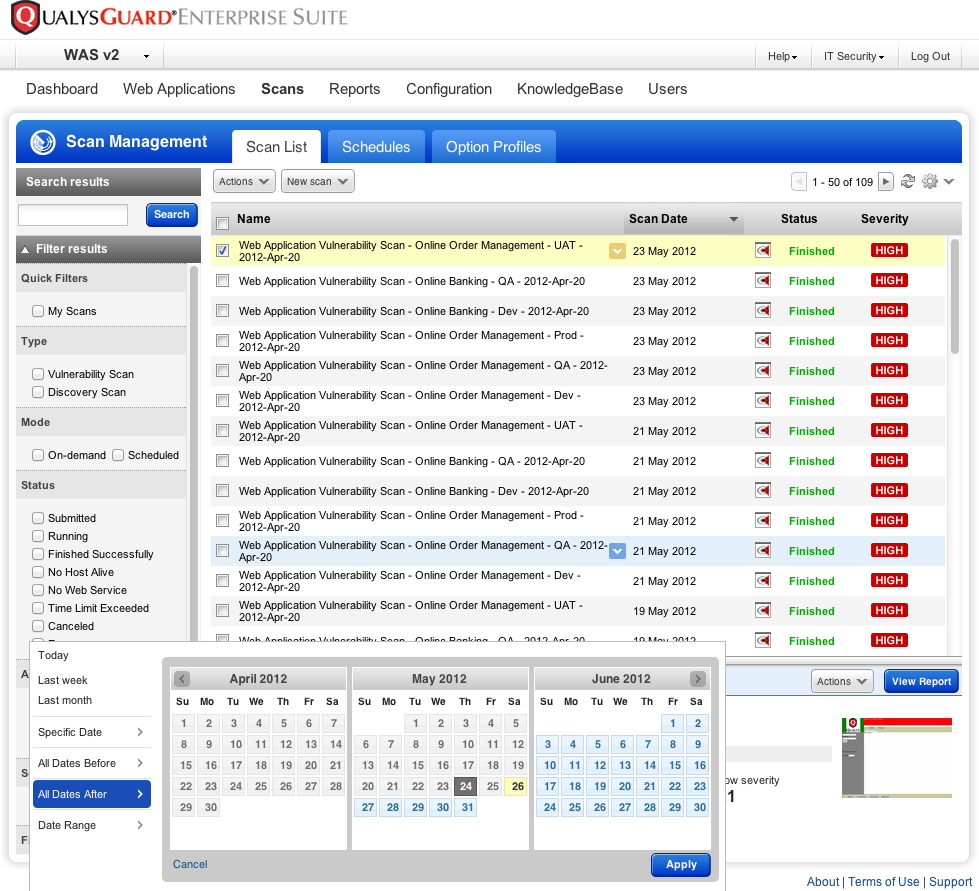The image size is (979, 891).
Task: Click the refresh list icon
Action: click(x=908, y=181)
